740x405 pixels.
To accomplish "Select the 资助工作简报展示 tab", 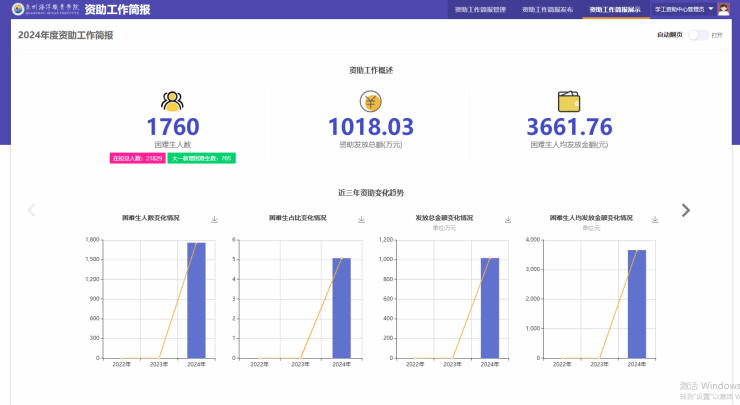I will point(615,9).
